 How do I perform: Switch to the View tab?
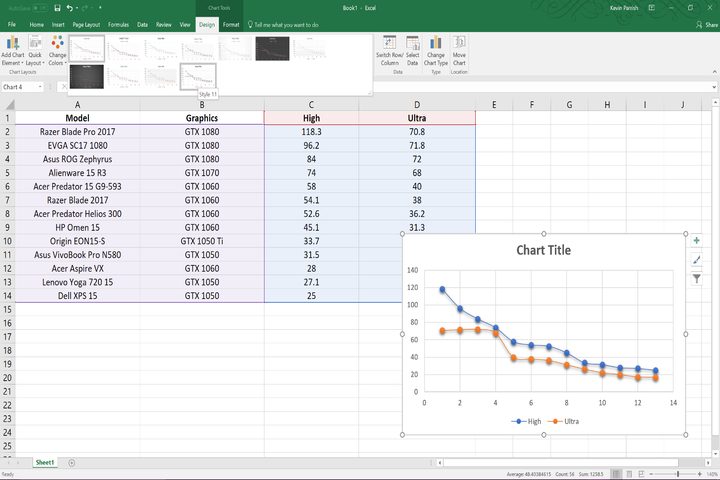pos(185,25)
